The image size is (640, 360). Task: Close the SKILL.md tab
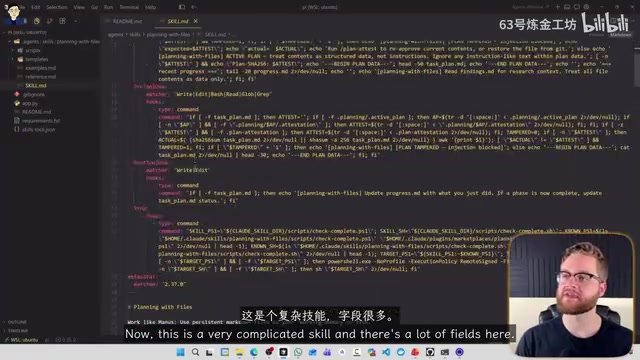[x=196, y=21]
